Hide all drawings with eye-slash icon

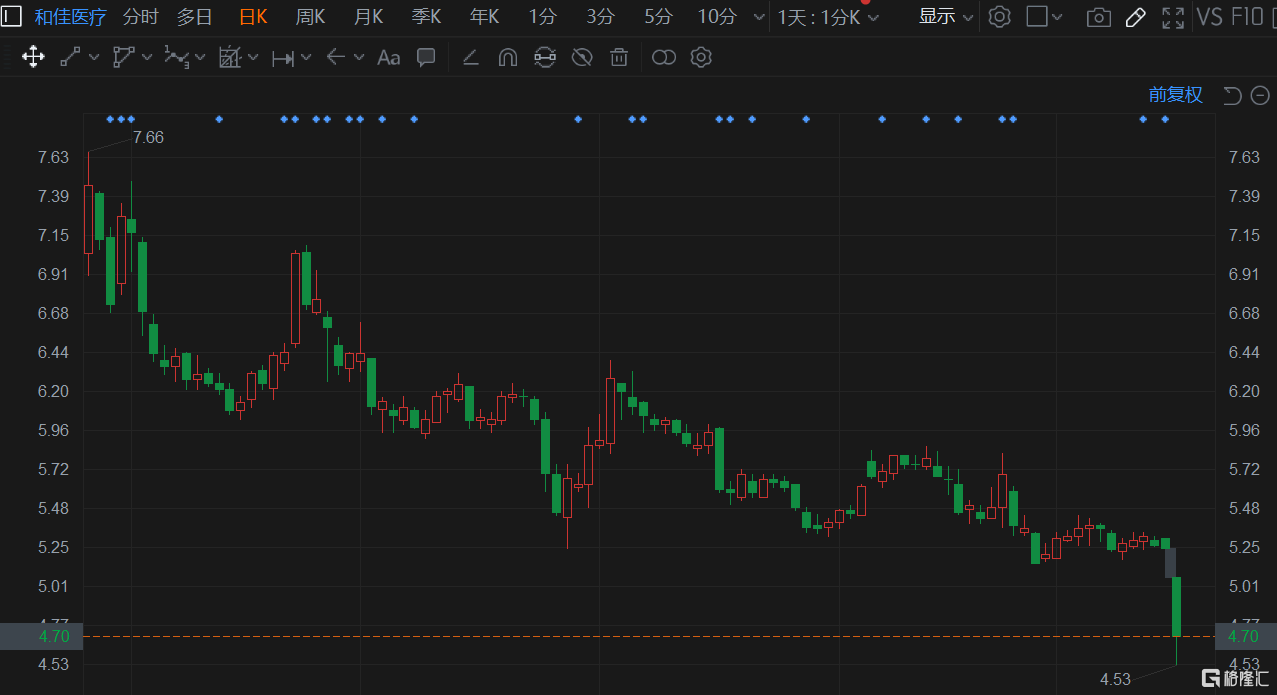click(582, 57)
